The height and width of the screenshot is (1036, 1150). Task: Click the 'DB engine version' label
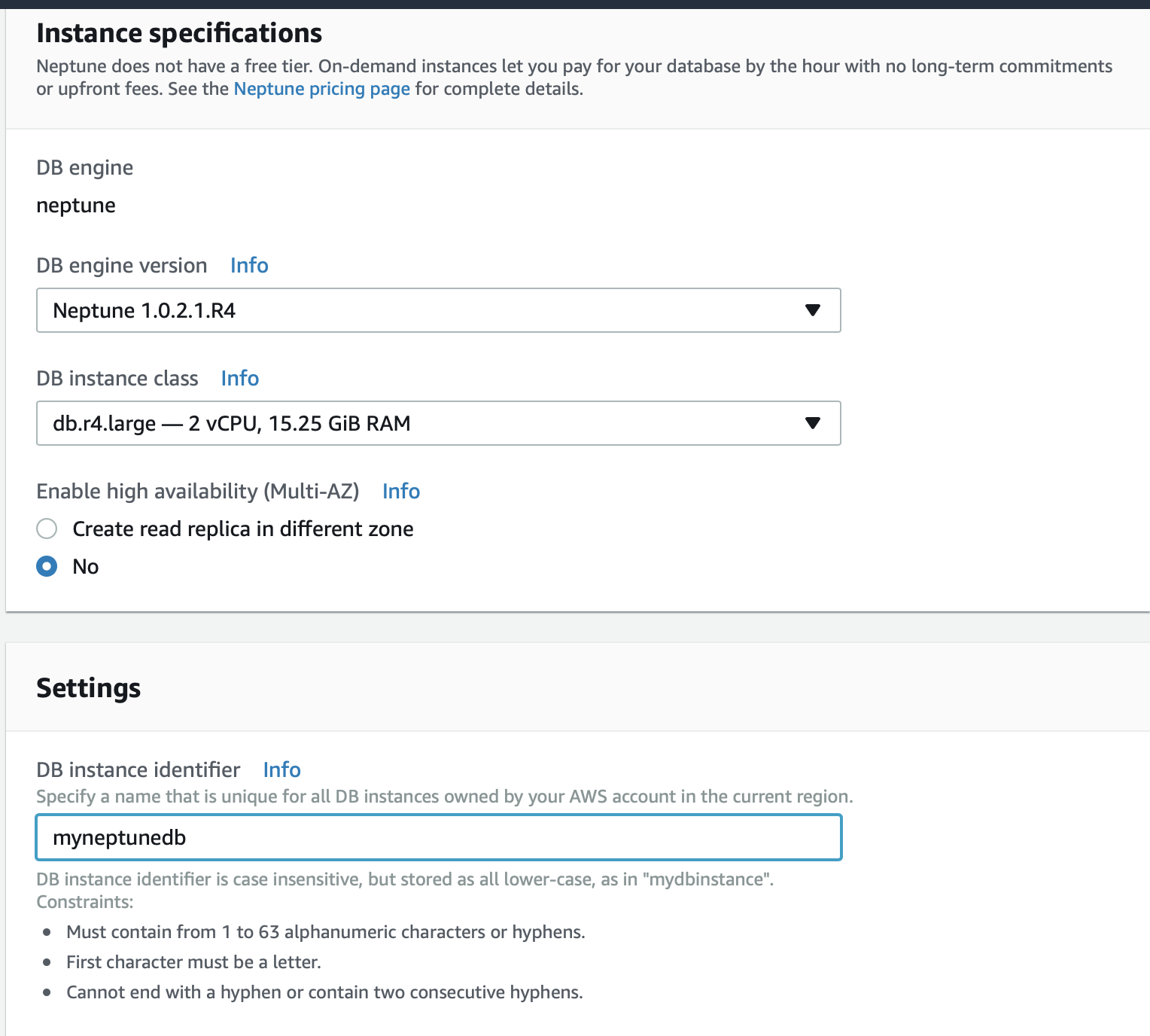pos(122,265)
